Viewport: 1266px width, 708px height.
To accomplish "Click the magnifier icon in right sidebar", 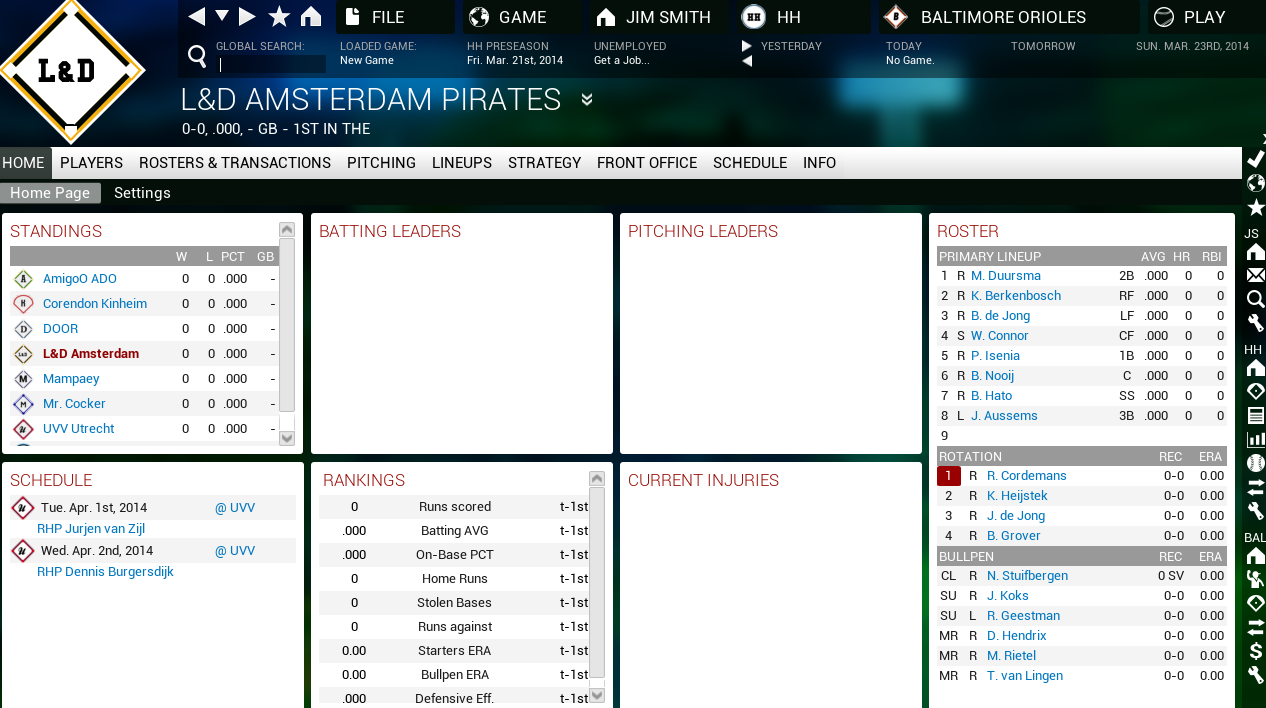I will tap(1256, 299).
